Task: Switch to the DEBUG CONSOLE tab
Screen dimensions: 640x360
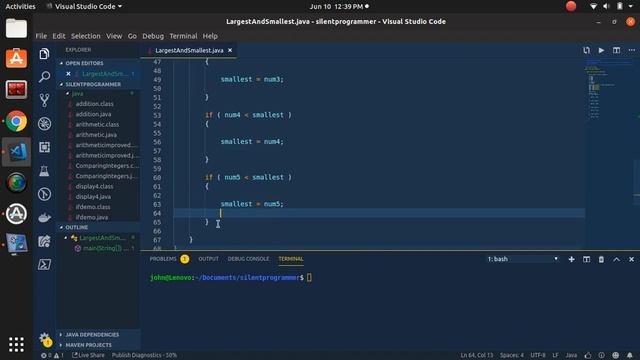Action: click(248, 259)
